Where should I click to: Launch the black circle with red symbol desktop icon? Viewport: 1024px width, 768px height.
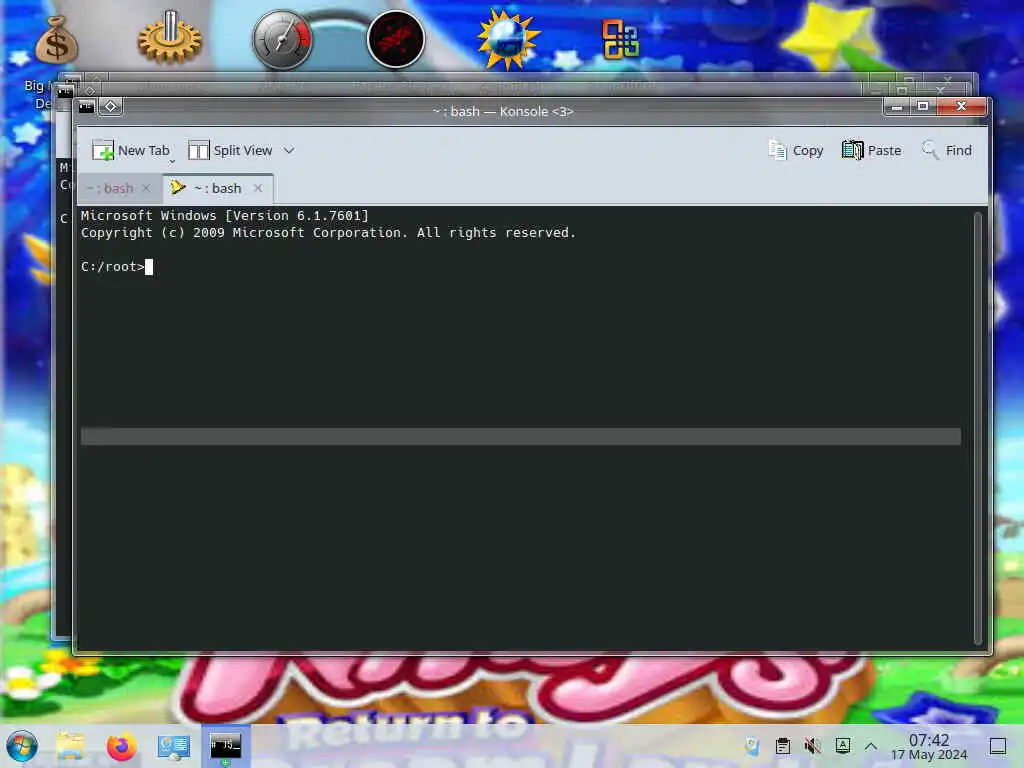(x=396, y=39)
